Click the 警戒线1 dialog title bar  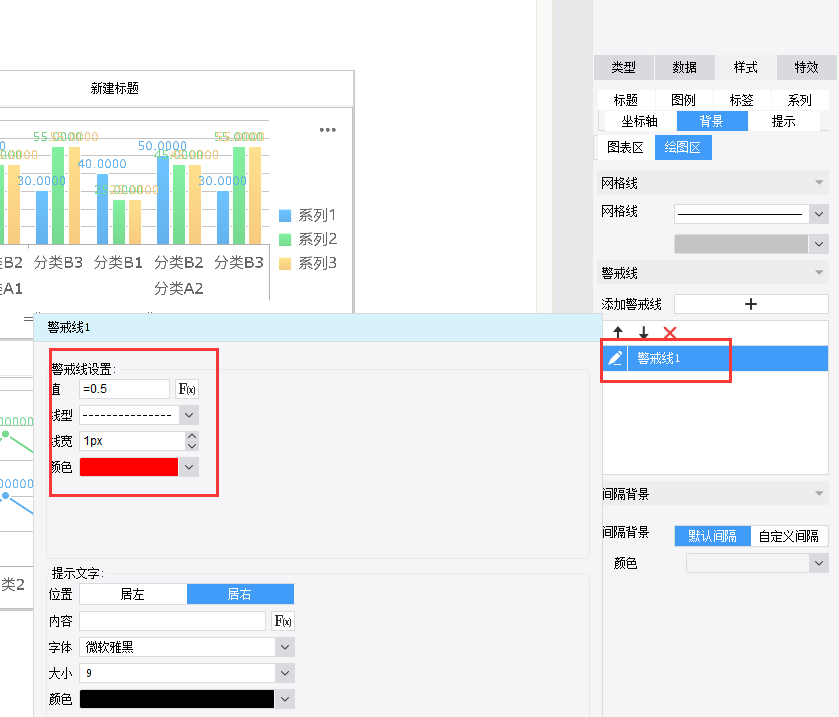pos(318,327)
